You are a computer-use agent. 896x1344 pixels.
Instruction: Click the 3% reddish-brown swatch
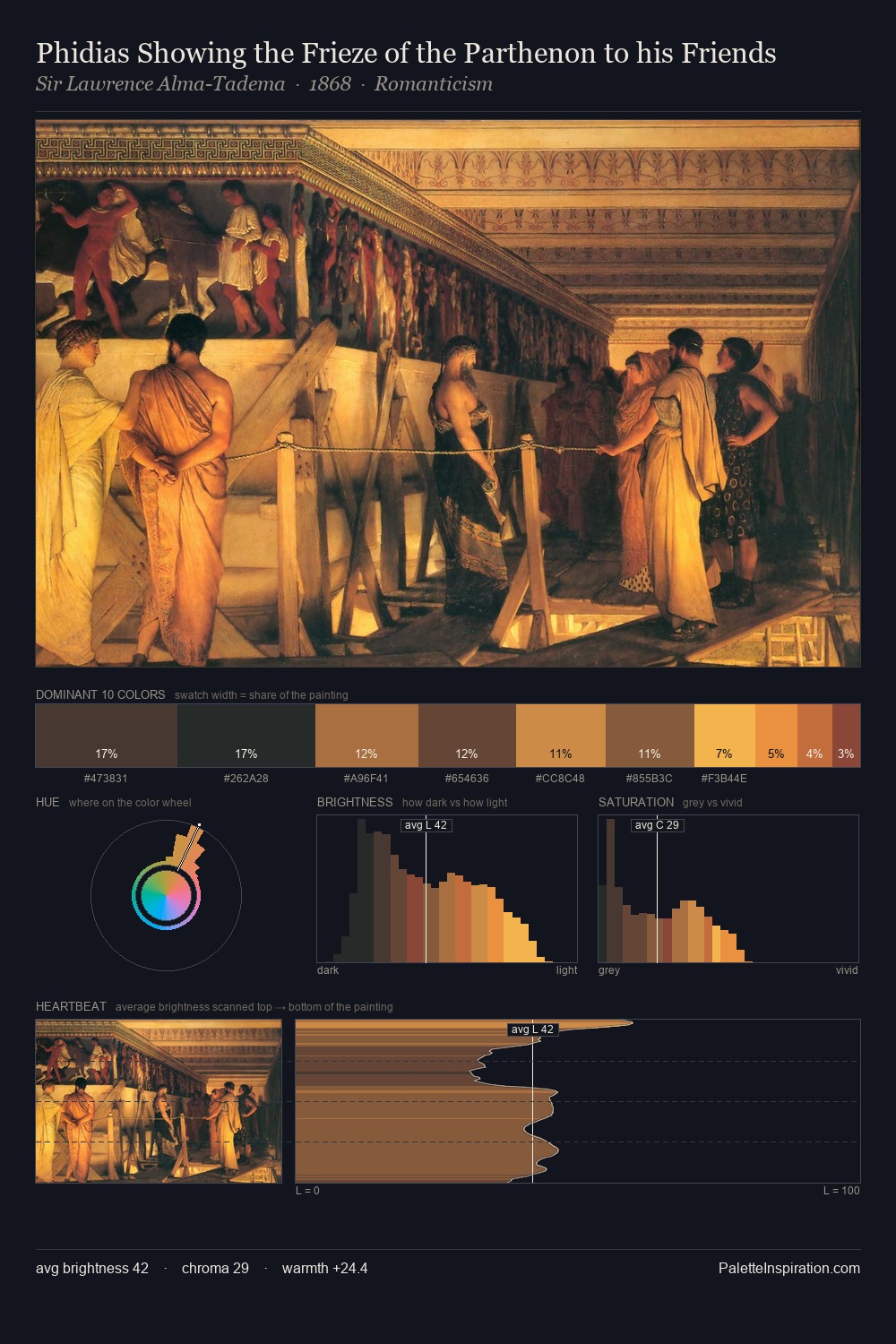tap(846, 736)
